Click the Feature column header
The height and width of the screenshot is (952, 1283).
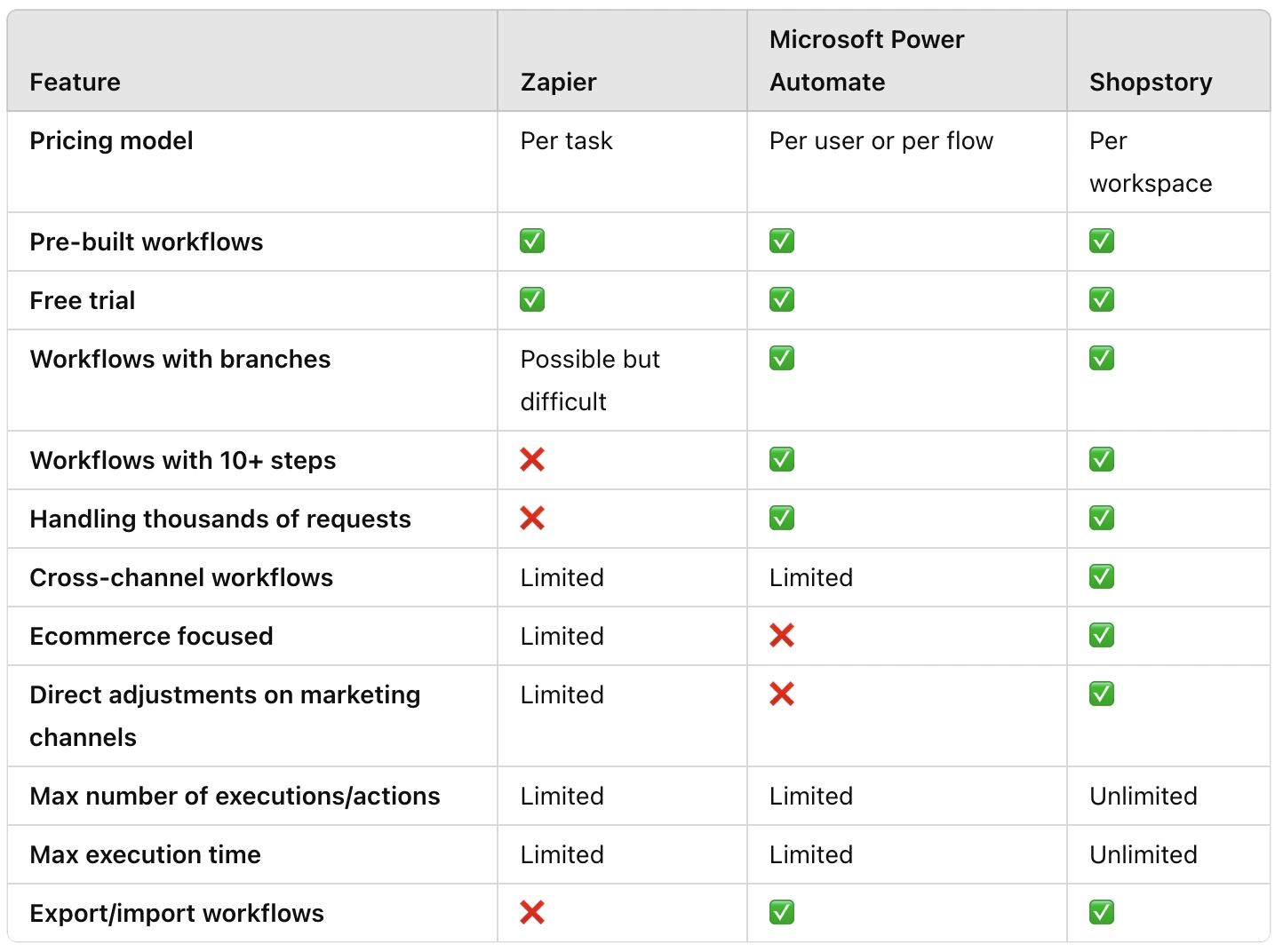click(x=75, y=82)
